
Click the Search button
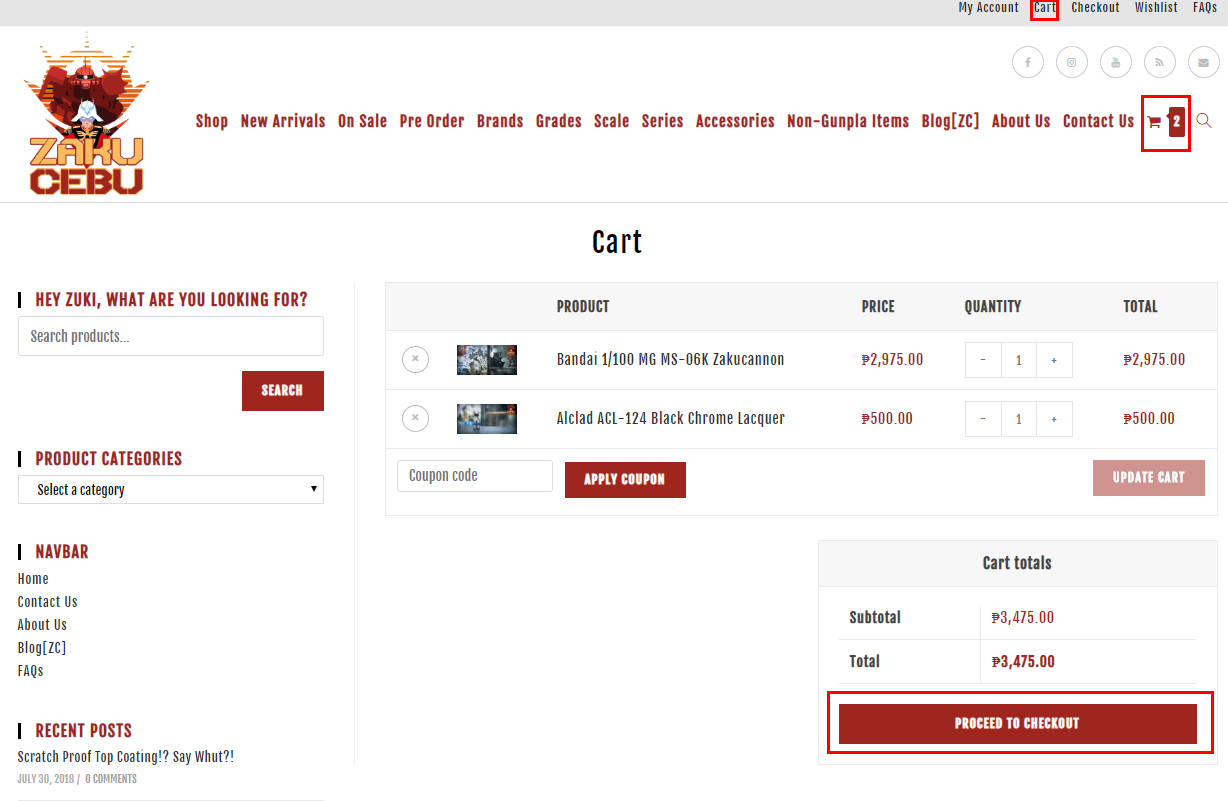pos(283,391)
